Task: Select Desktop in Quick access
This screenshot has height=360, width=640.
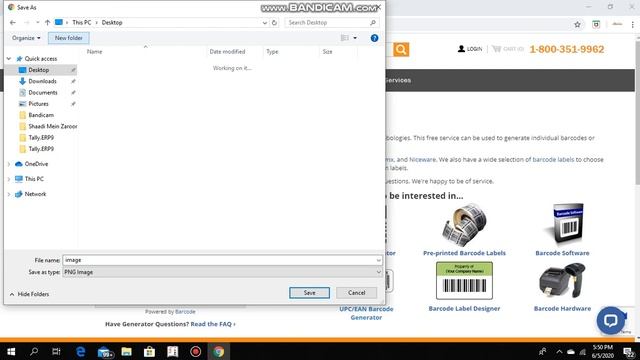Action: click(39, 70)
